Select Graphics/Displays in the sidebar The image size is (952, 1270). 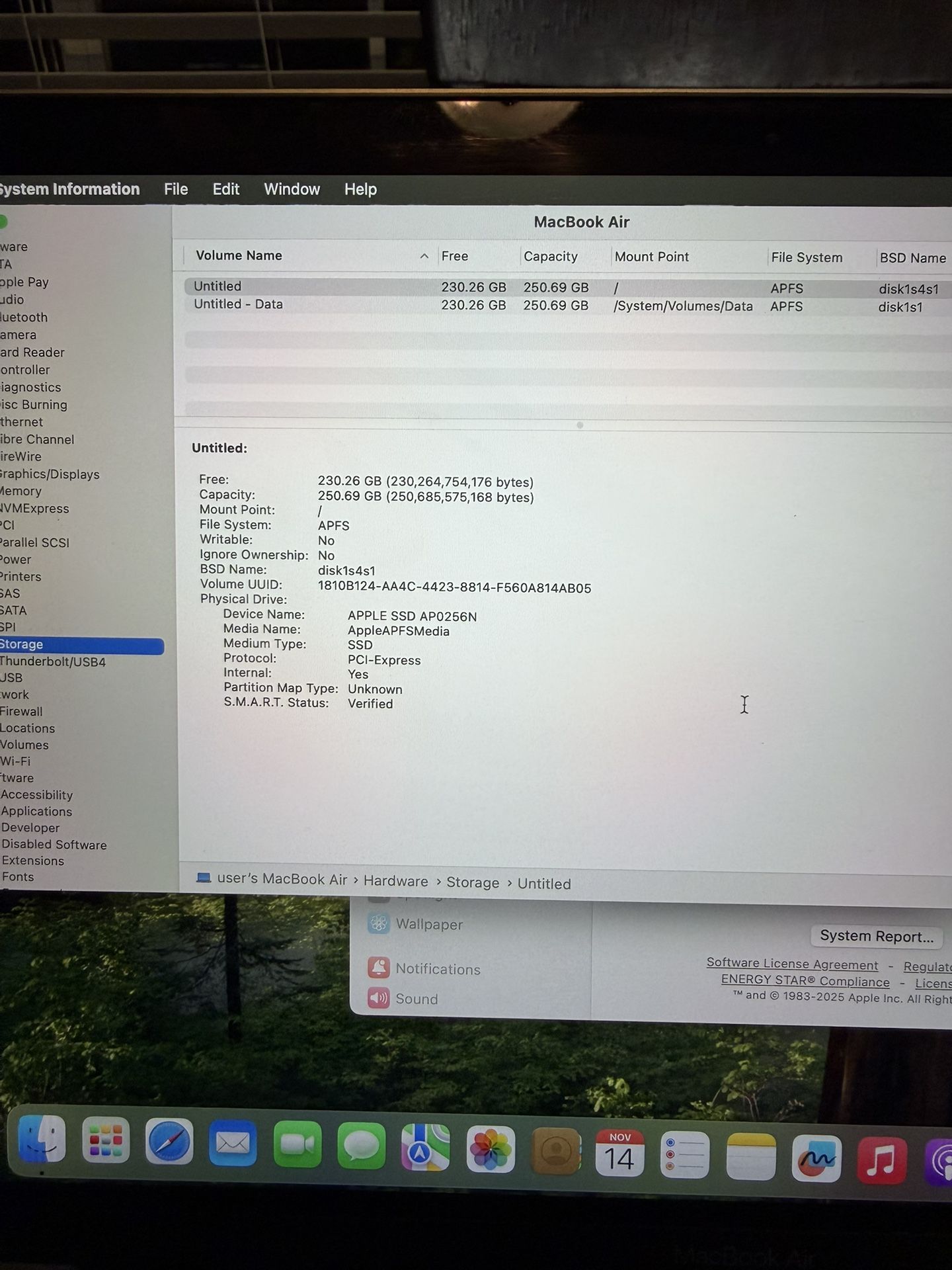50,474
